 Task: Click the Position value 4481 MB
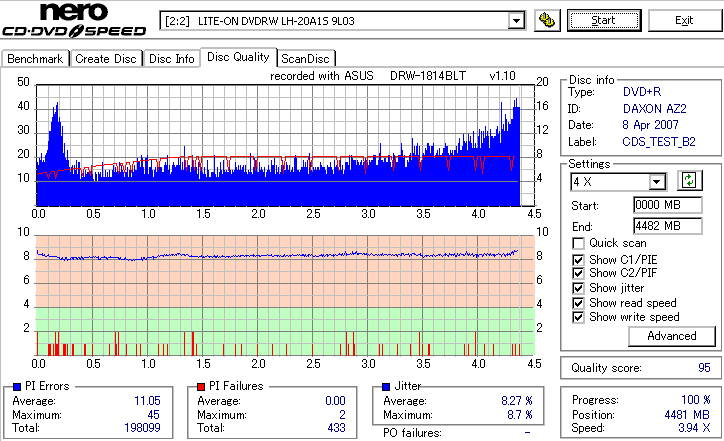tap(687, 414)
